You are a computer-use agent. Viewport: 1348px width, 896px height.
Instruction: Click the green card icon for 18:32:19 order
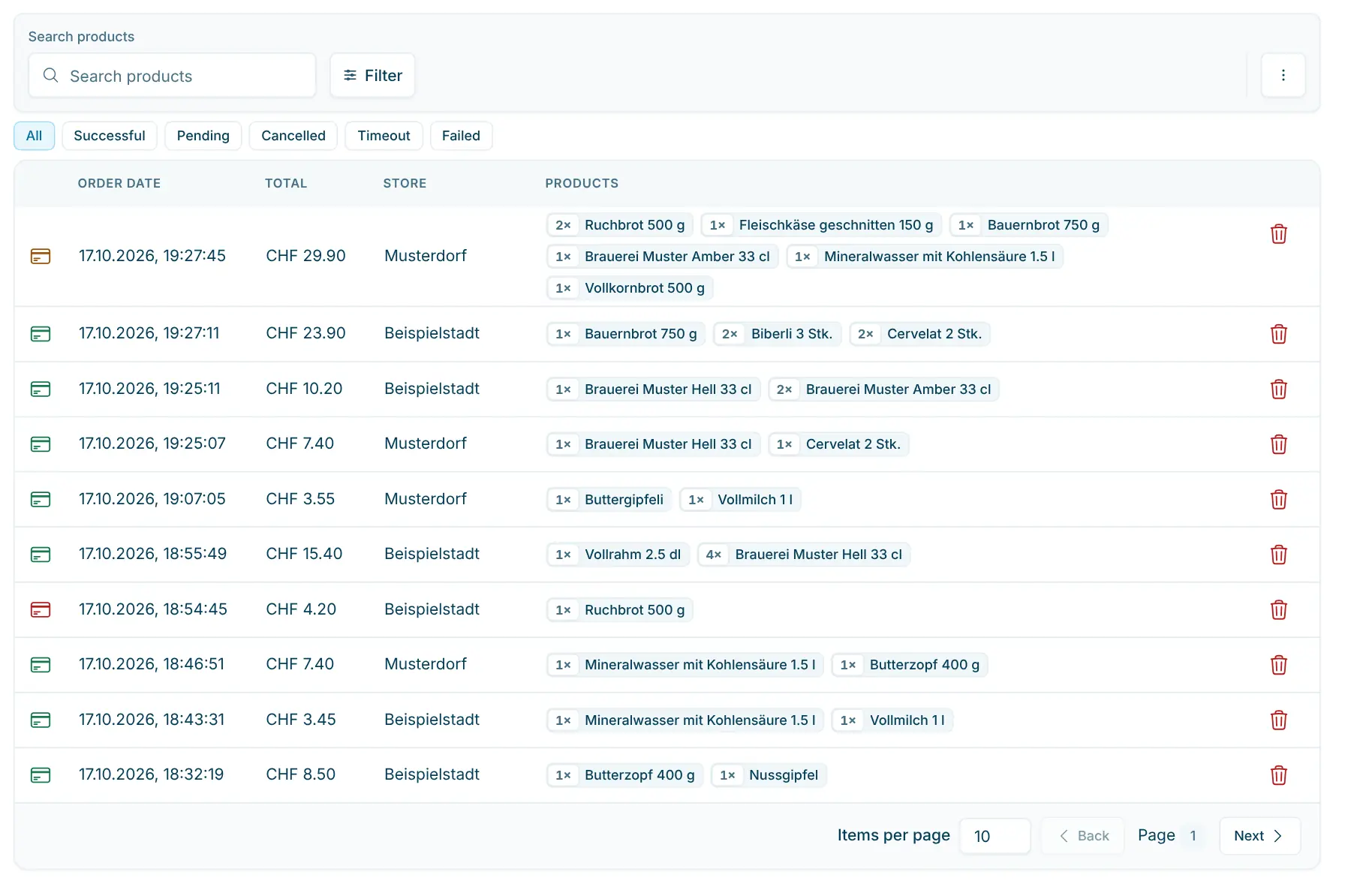point(41,775)
